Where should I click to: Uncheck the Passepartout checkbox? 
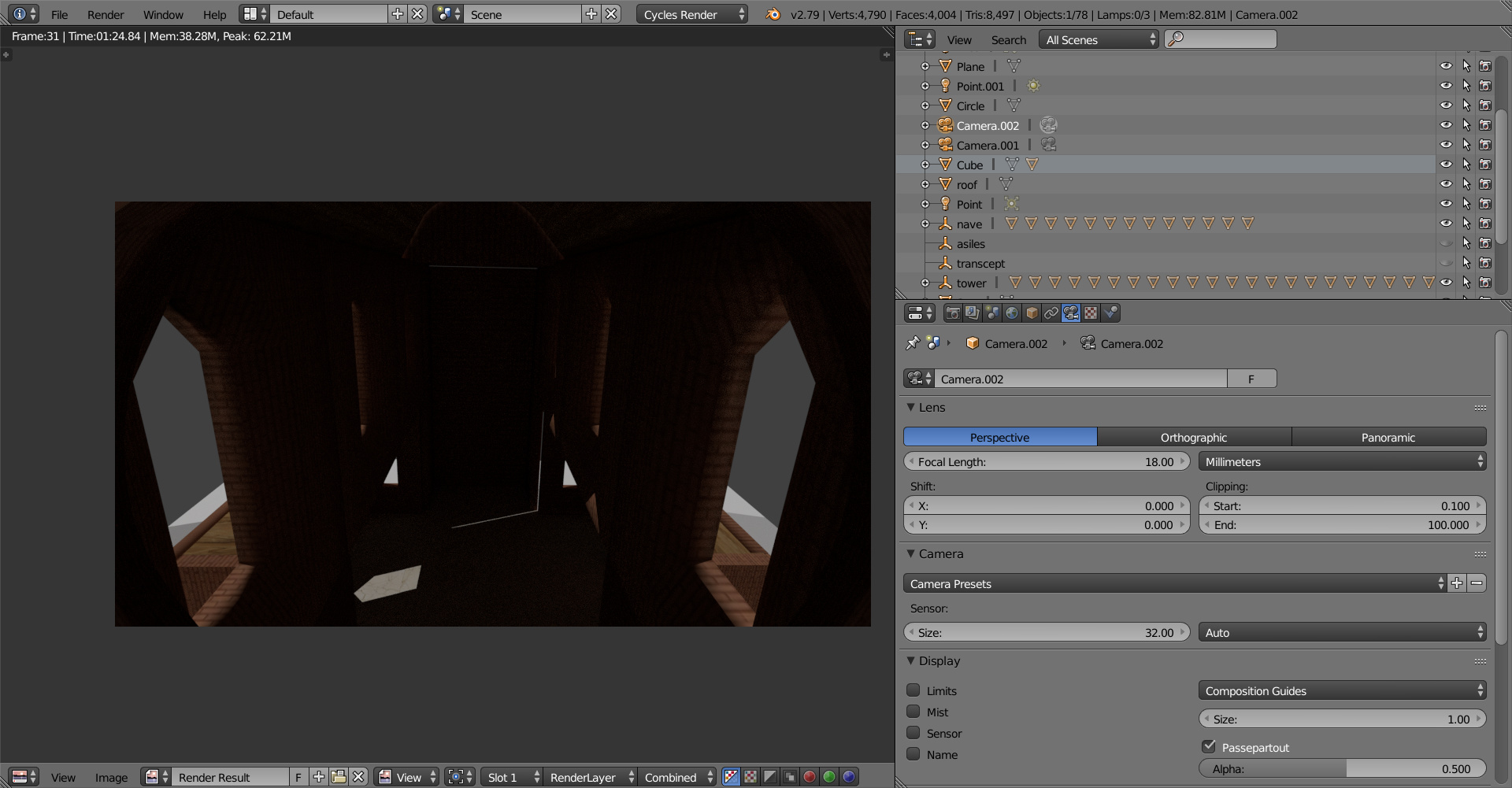(x=1209, y=746)
